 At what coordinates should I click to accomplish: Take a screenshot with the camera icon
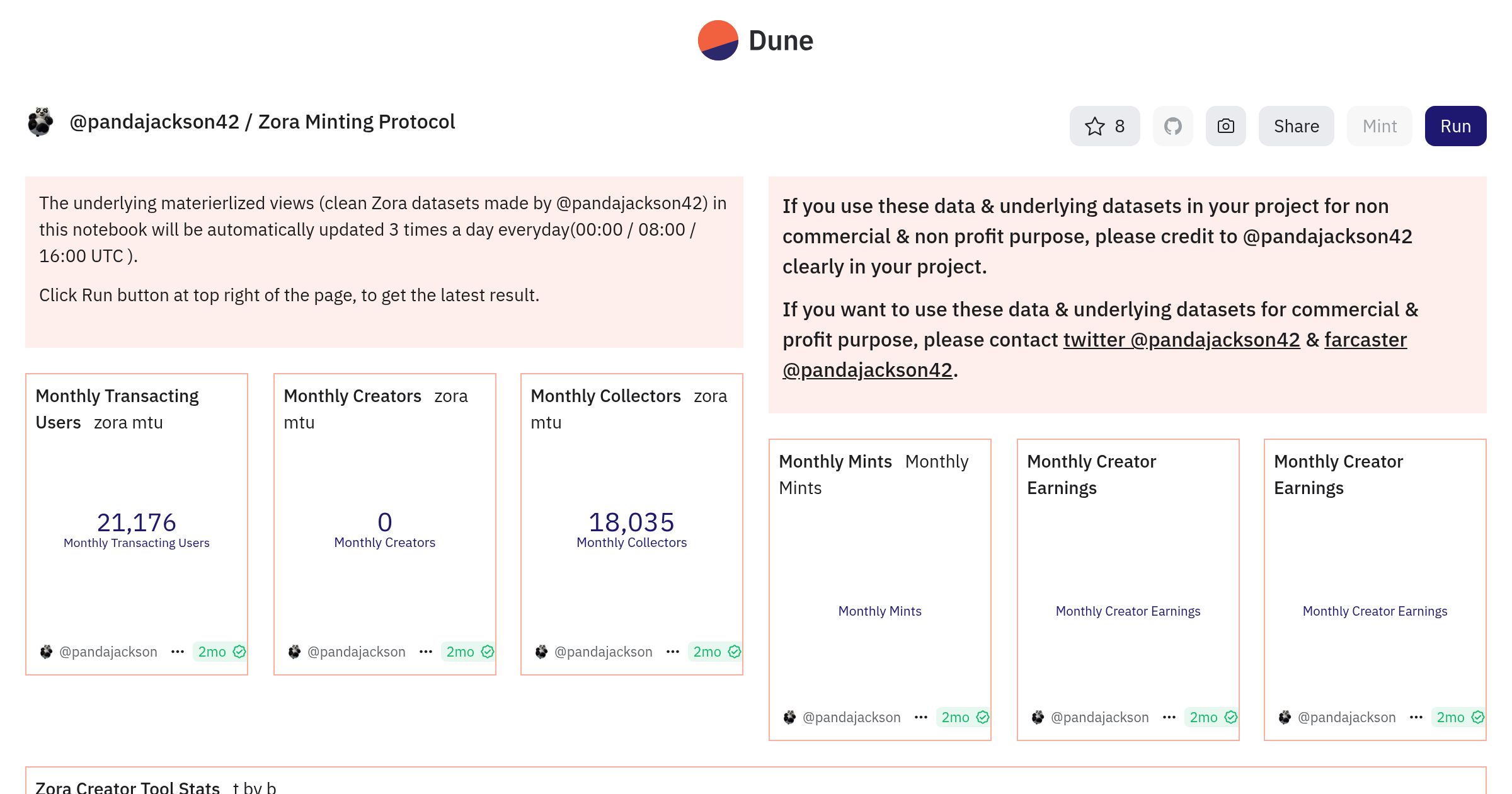click(x=1225, y=126)
